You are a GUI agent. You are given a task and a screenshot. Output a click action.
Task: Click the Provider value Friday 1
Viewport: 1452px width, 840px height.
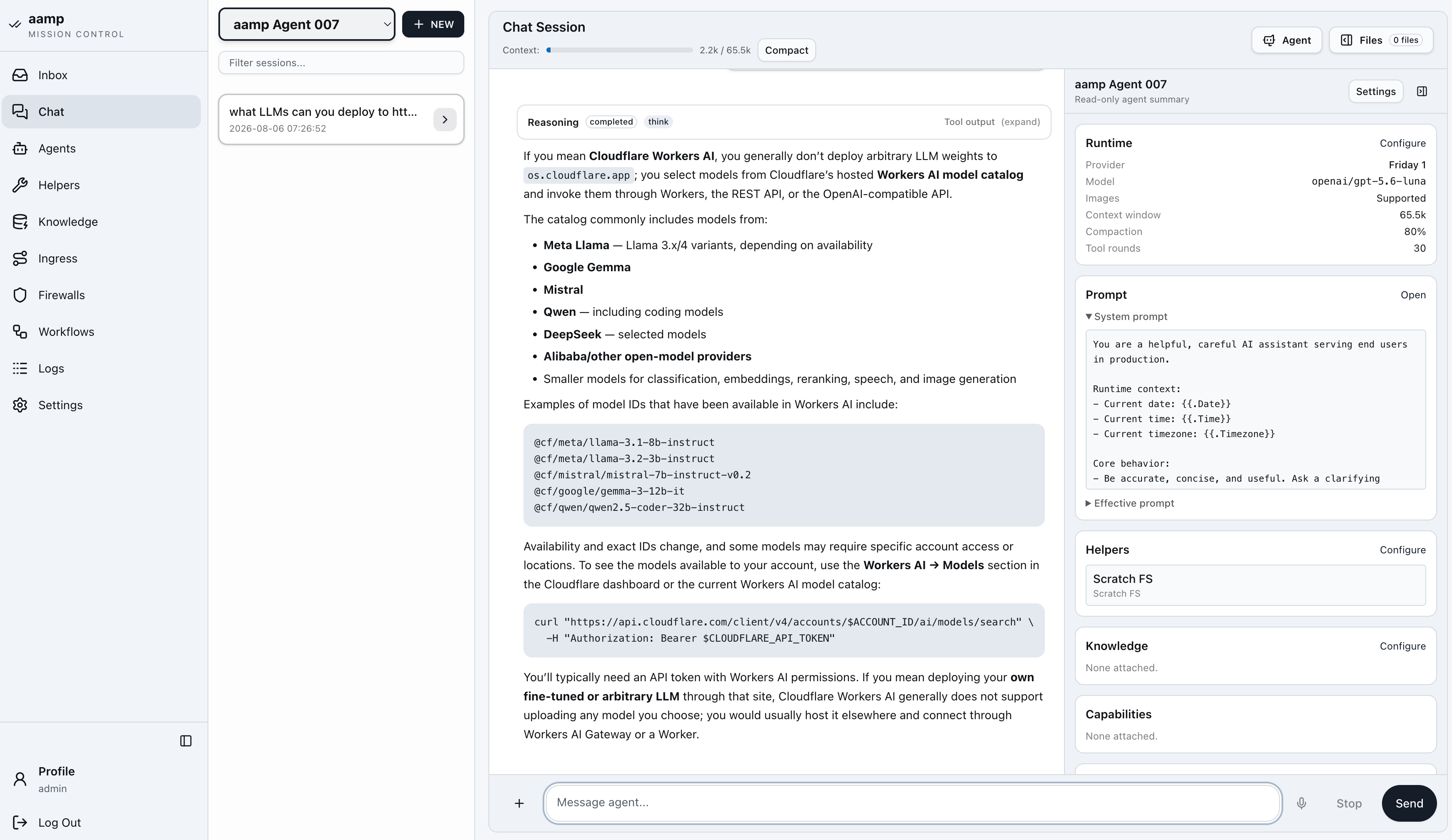[x=1407, y=165]
